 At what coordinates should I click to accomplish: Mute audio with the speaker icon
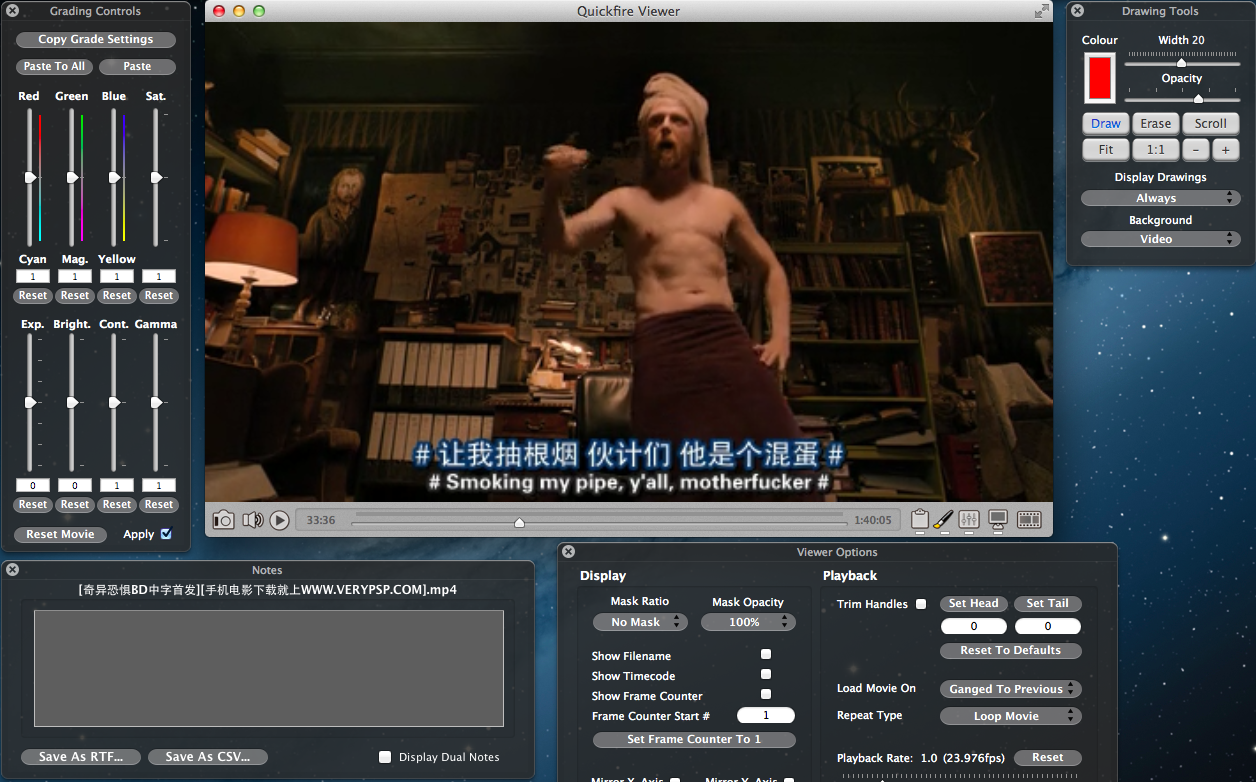(252, 520)
